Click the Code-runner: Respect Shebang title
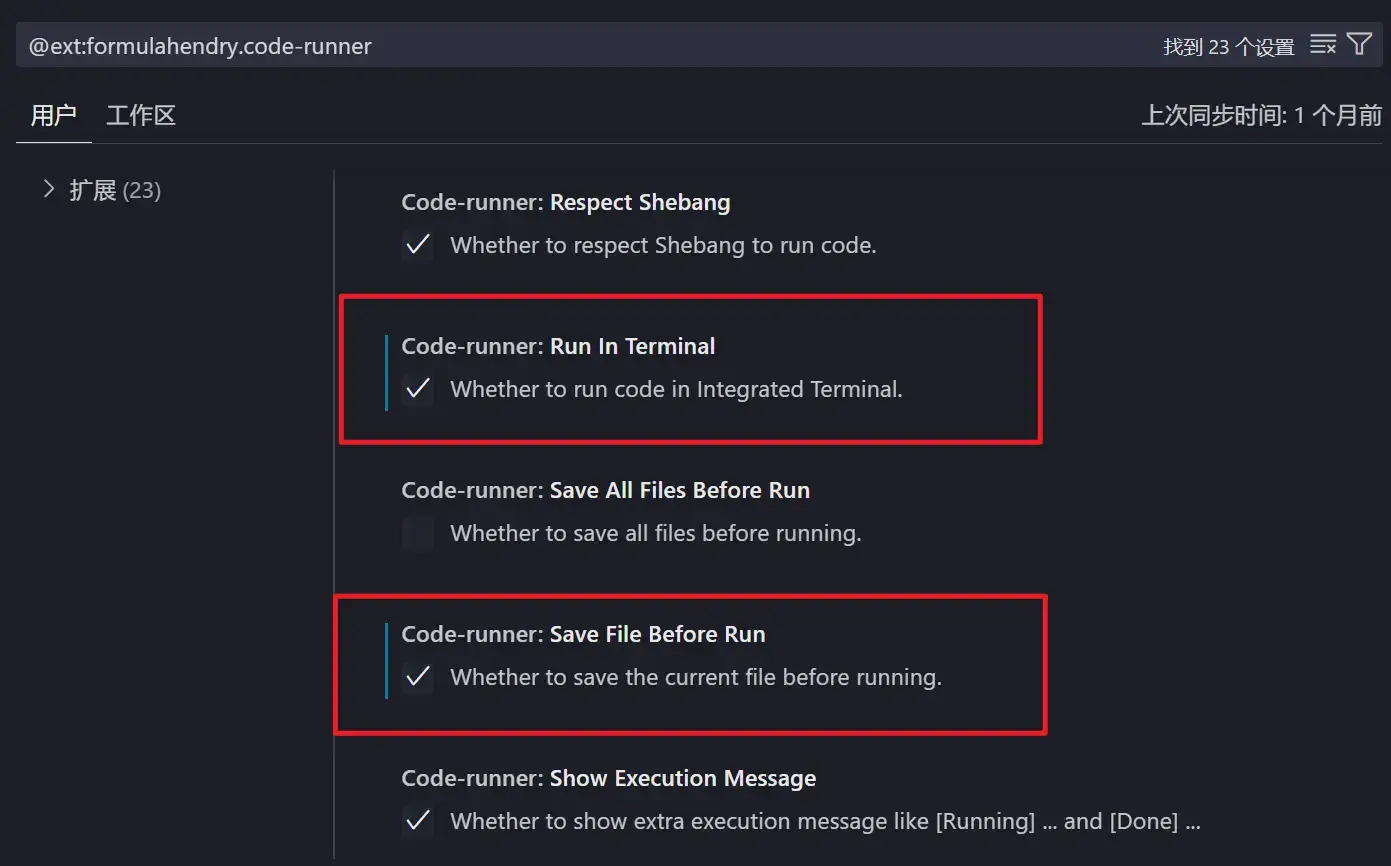Viewport: 1391px width, 866px height. tap(566, 202)
